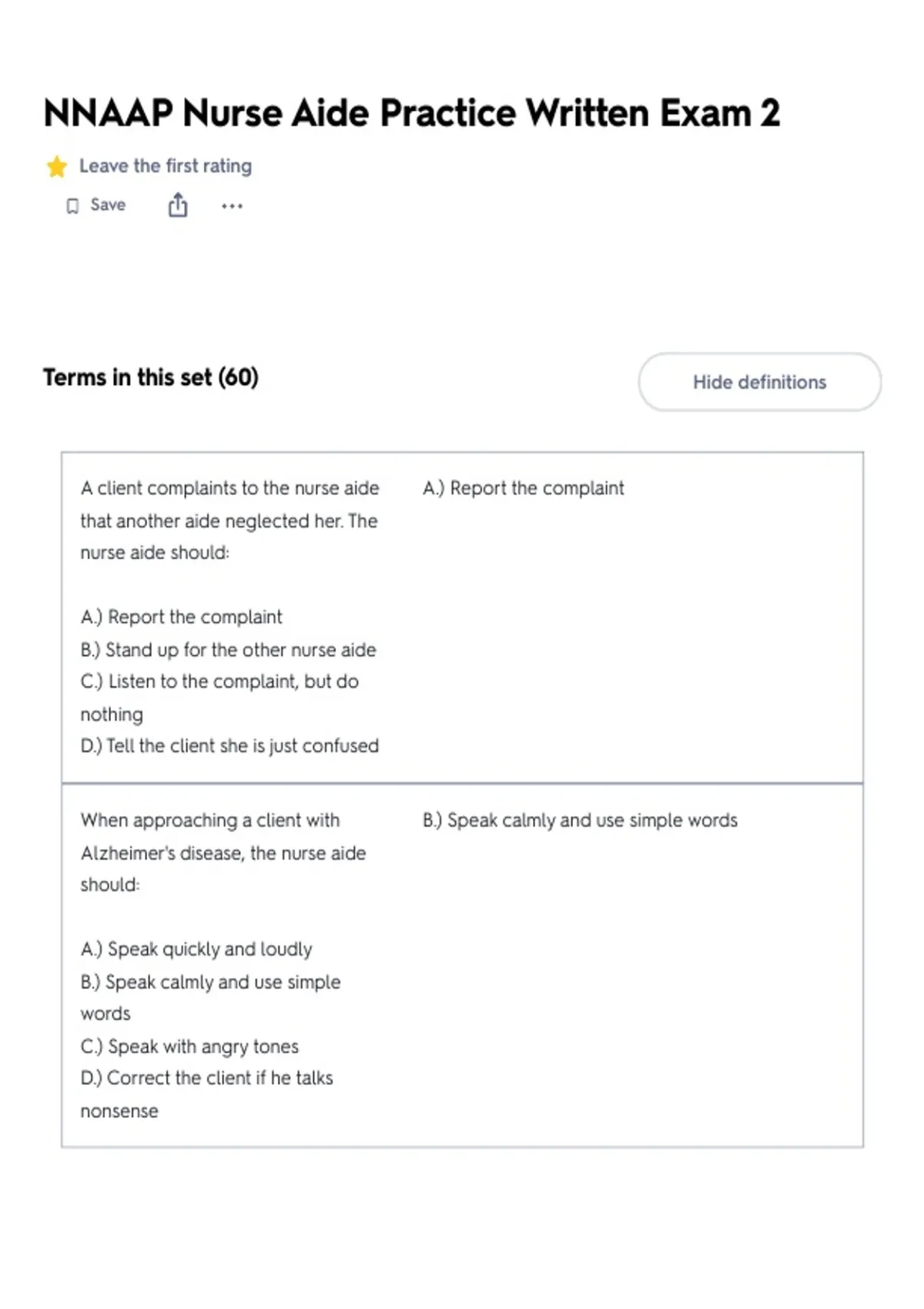Click option D.) Tell the client she is confused
This screenshot has width=924, height=1309.
coord(229,746)
